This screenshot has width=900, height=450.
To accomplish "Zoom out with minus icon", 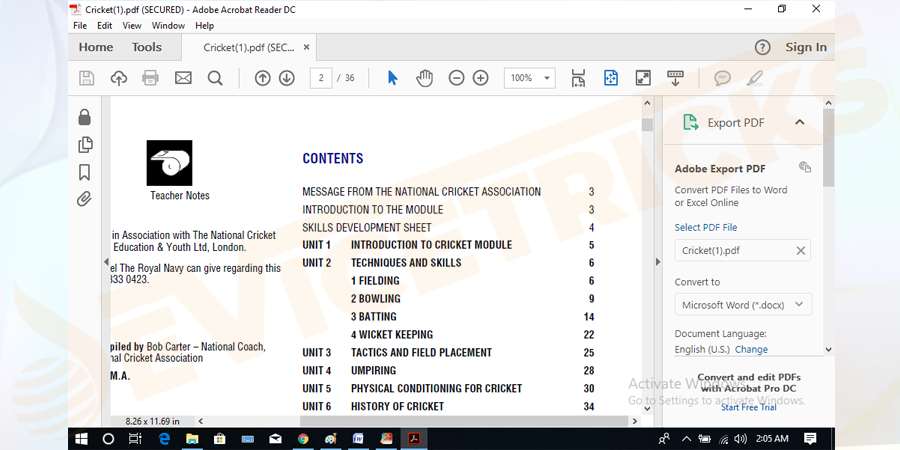I will 456,78.
